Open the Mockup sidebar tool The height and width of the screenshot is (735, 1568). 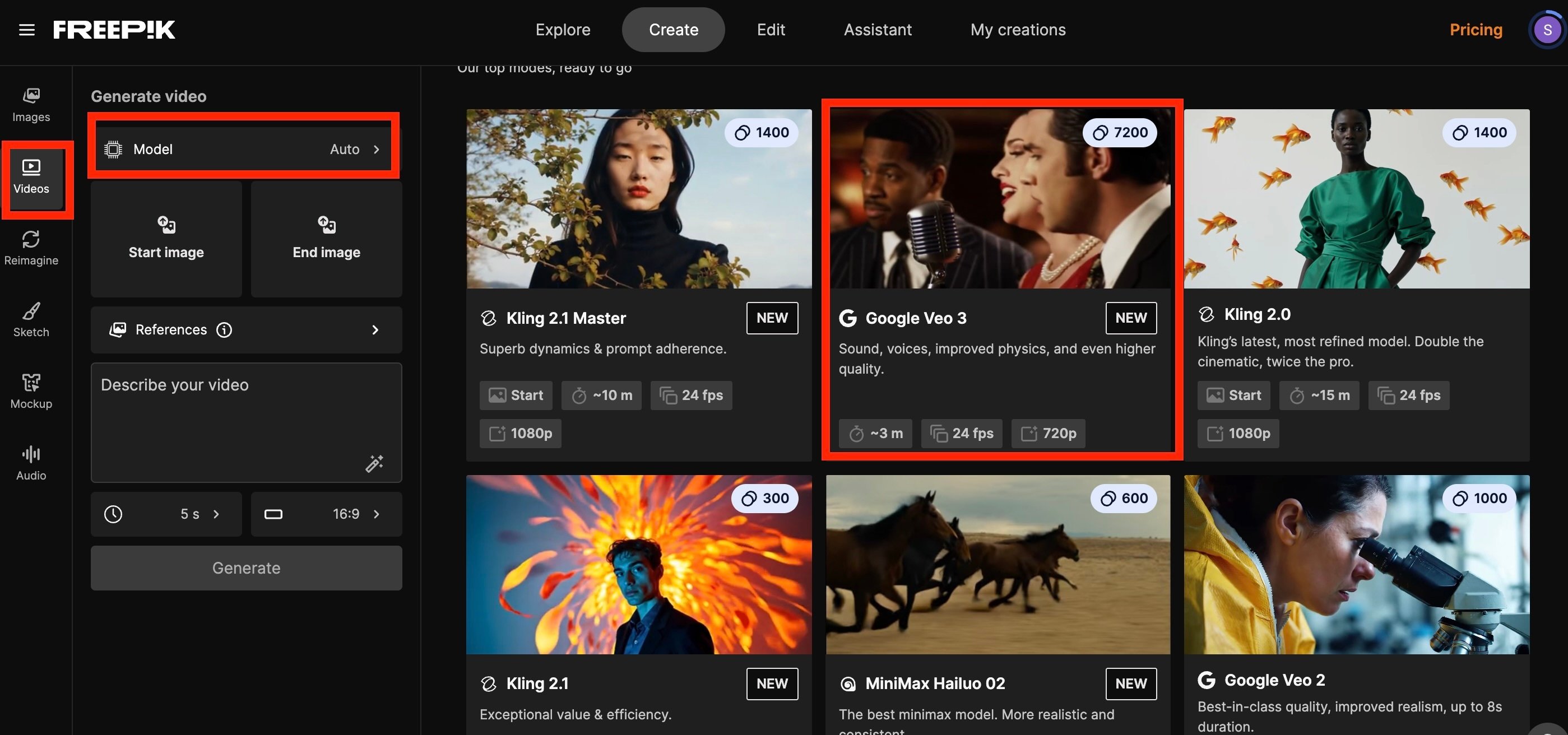[31, 392]
